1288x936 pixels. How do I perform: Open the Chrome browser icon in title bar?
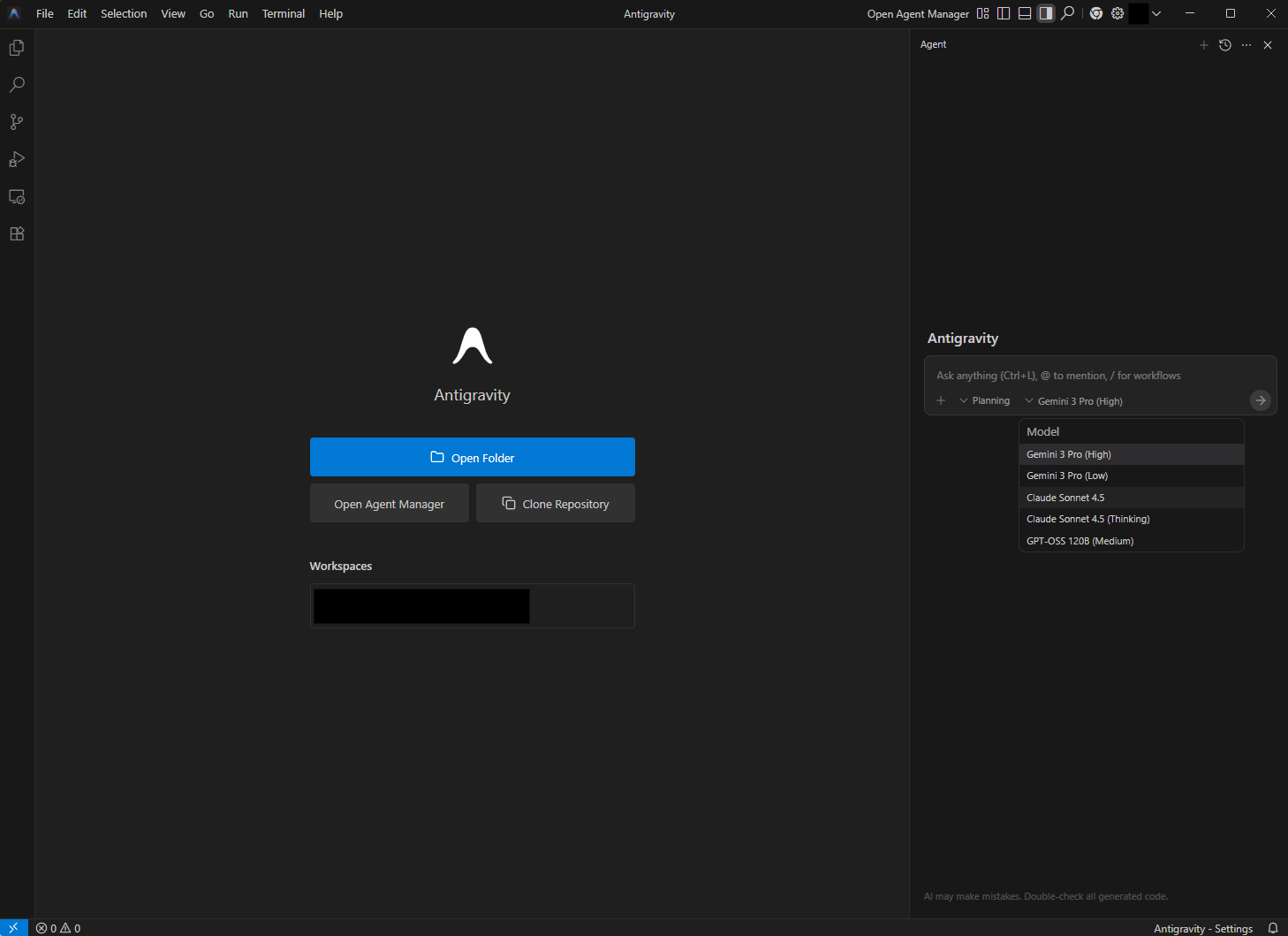pos(1096,13)
